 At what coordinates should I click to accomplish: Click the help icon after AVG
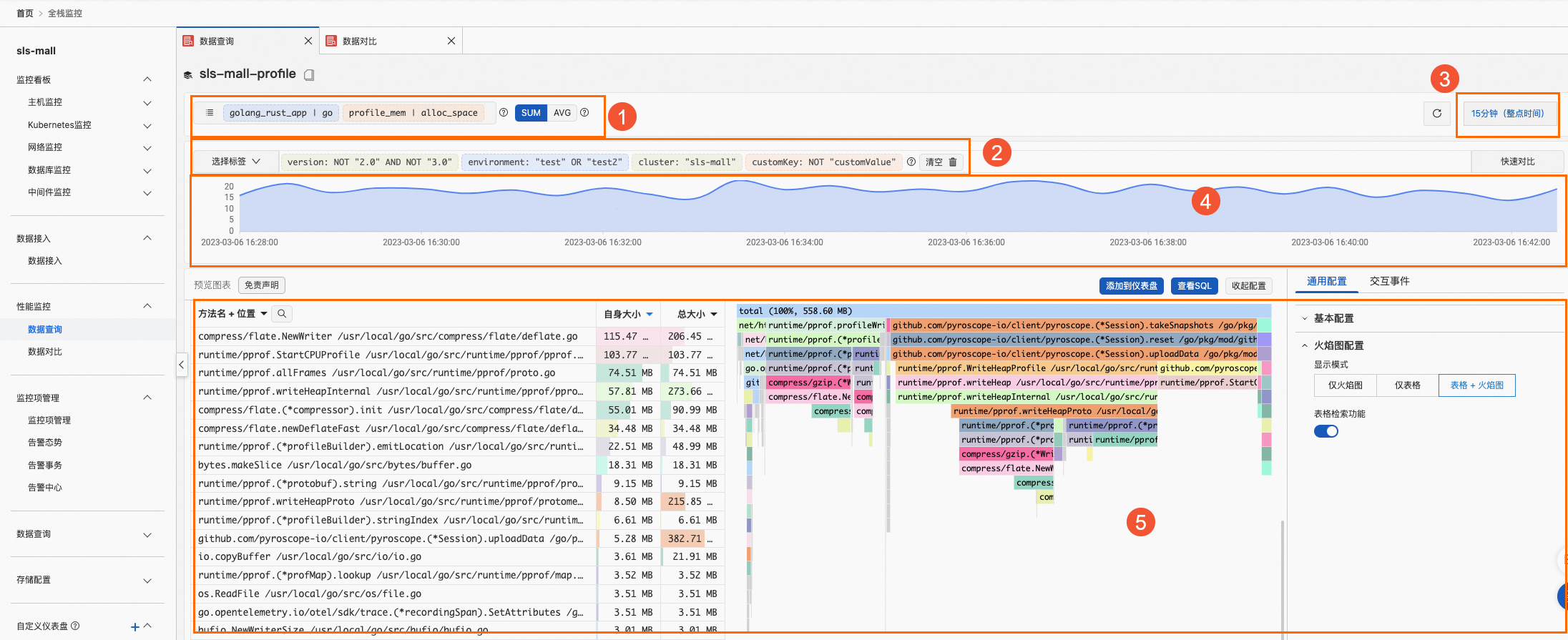[584, 112]
